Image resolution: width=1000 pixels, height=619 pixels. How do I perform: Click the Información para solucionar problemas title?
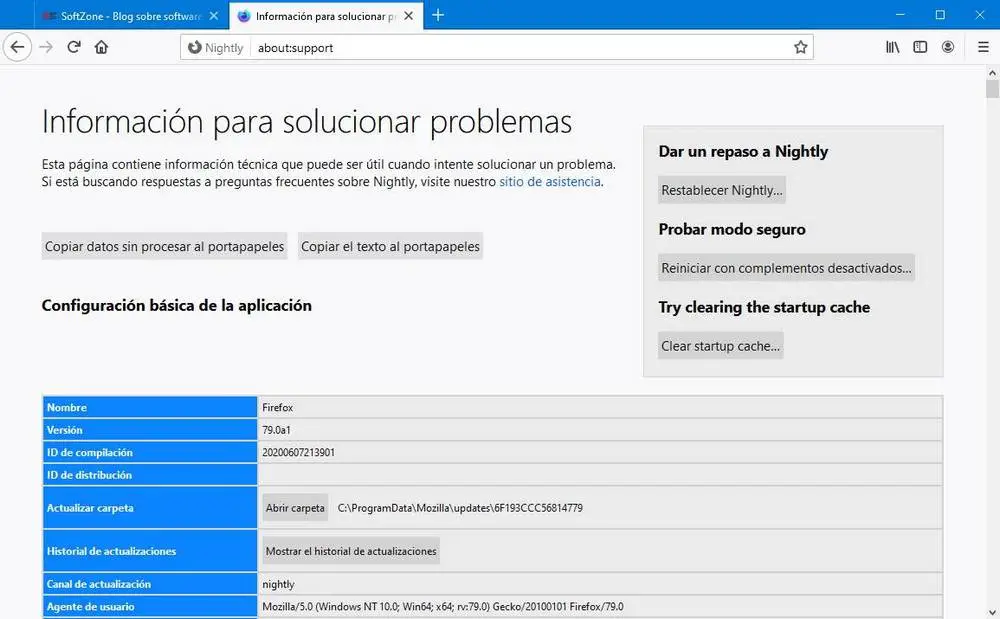(x=307, y=122)
